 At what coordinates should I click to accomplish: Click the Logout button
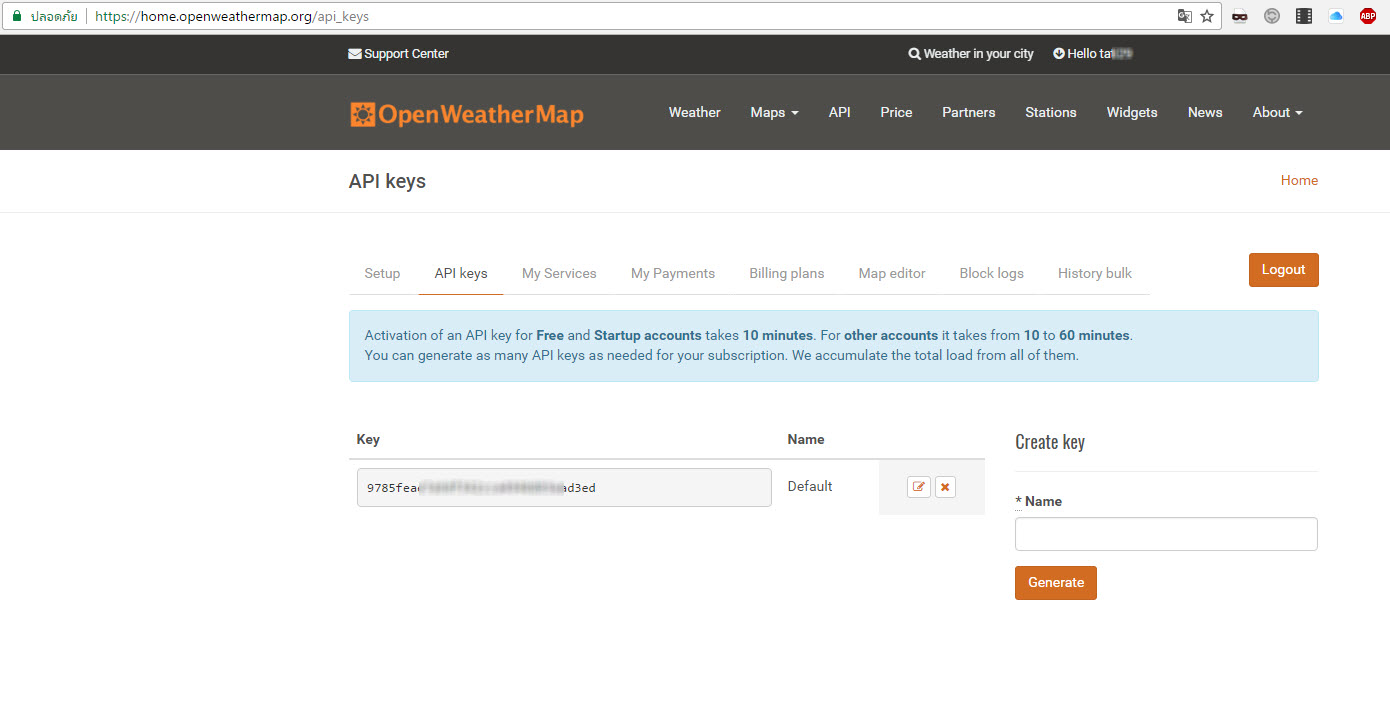[x=1283, y=270]
